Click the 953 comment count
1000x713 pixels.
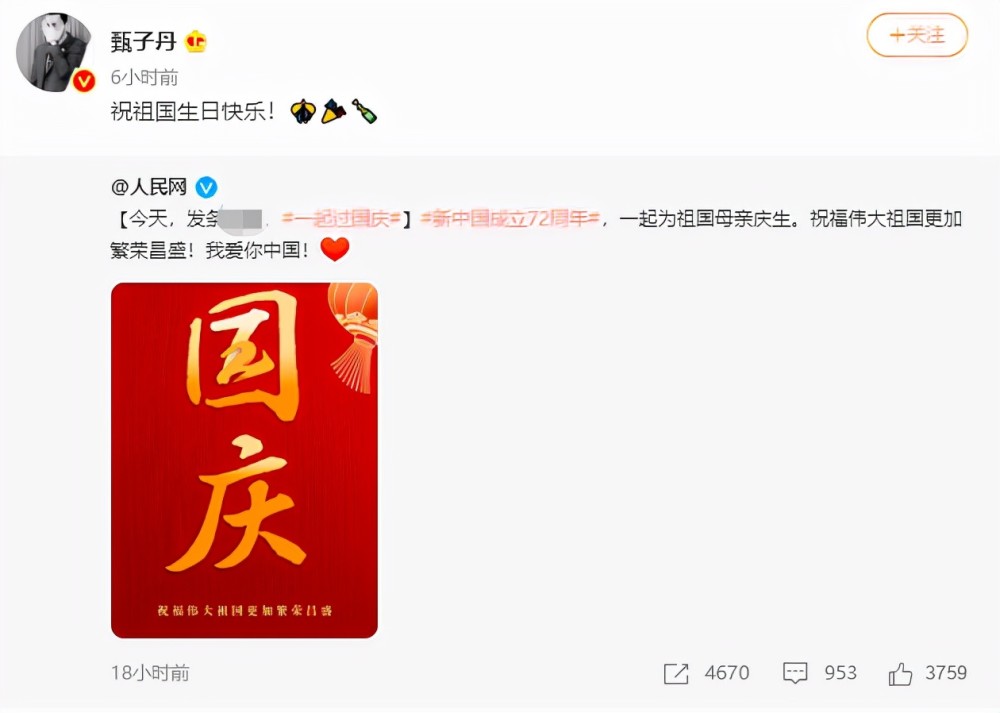click(841, 673)
